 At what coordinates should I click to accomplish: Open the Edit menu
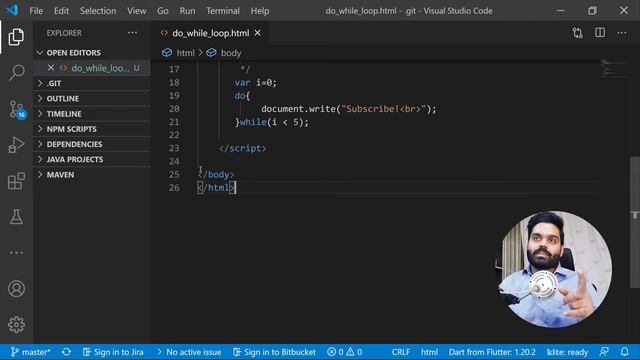tap(61, 11)
